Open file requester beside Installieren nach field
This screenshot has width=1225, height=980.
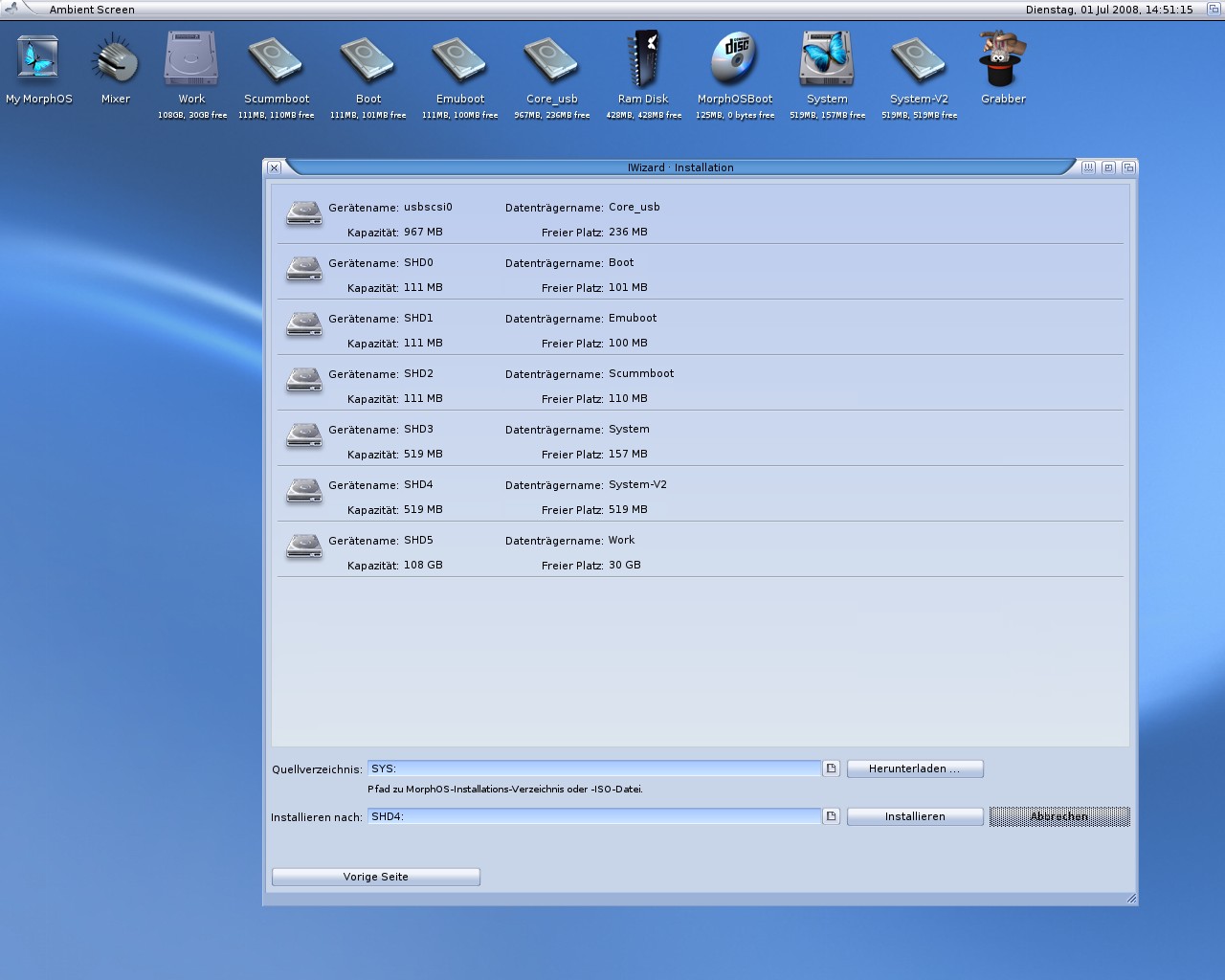pos(831,816)
